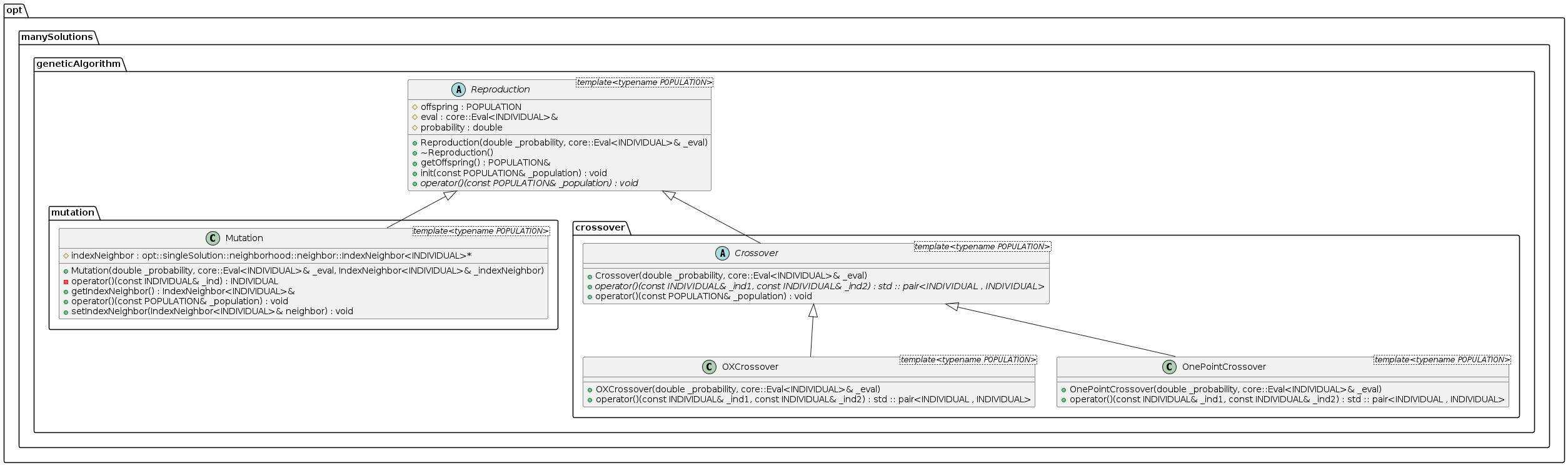This screenshot has height=466, width=1568.
Task: Click the 'Reproduction(double _probability, ...)' constructor line
Action: pyautogui.click(x=564, y=142)
